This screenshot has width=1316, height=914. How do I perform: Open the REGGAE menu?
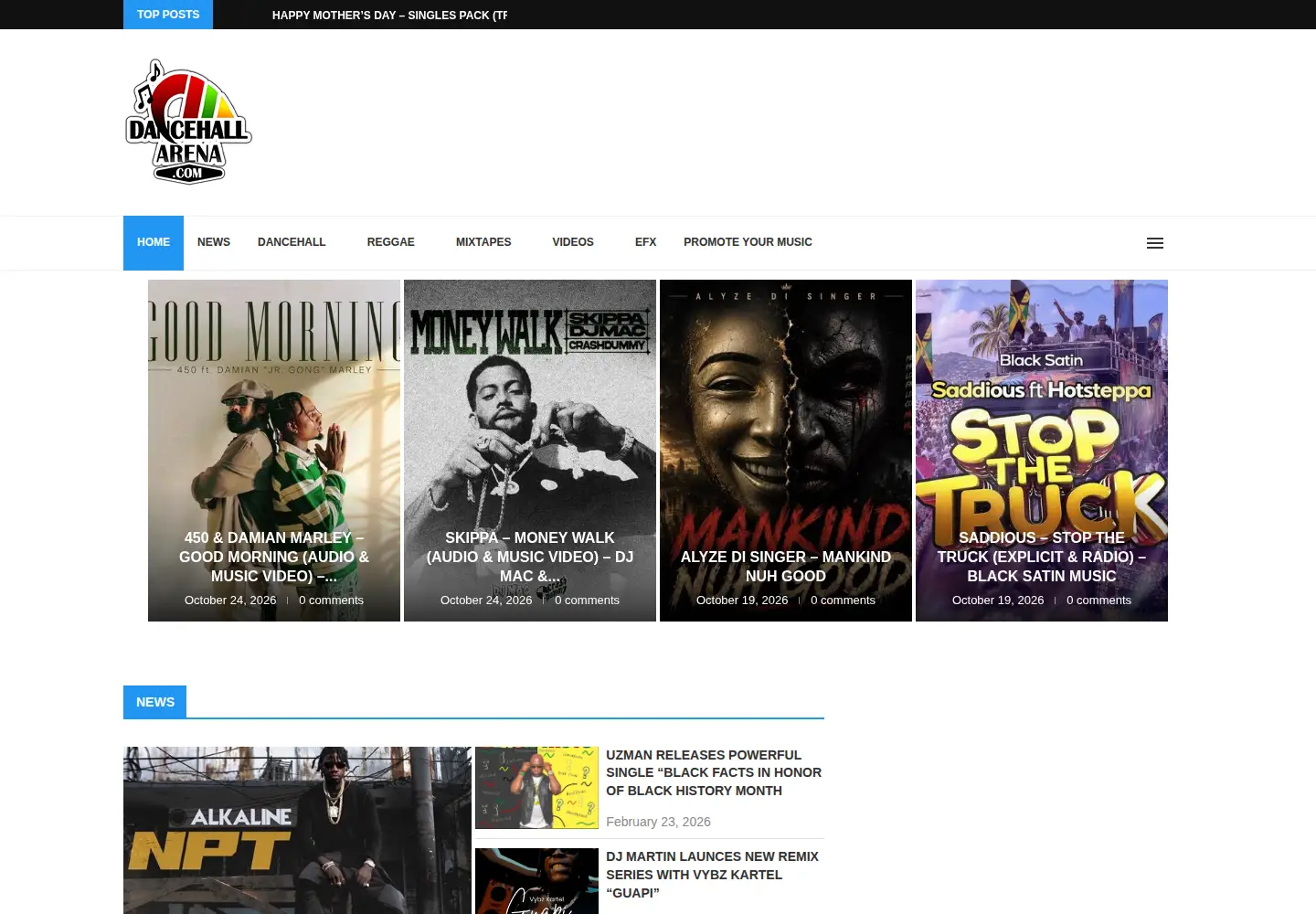tap(391, 242)
